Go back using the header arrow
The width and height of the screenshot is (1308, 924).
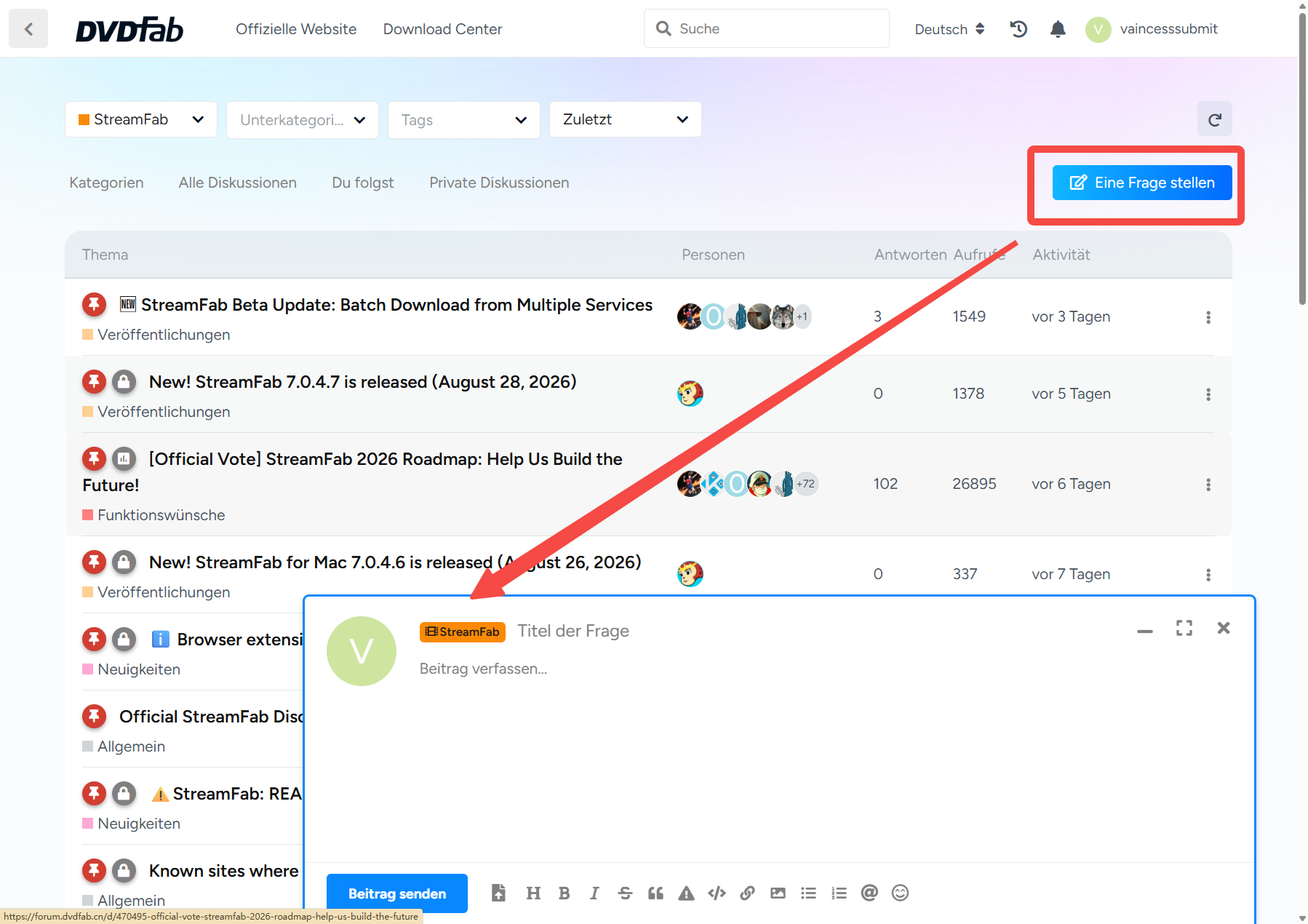tap(28, 28)
